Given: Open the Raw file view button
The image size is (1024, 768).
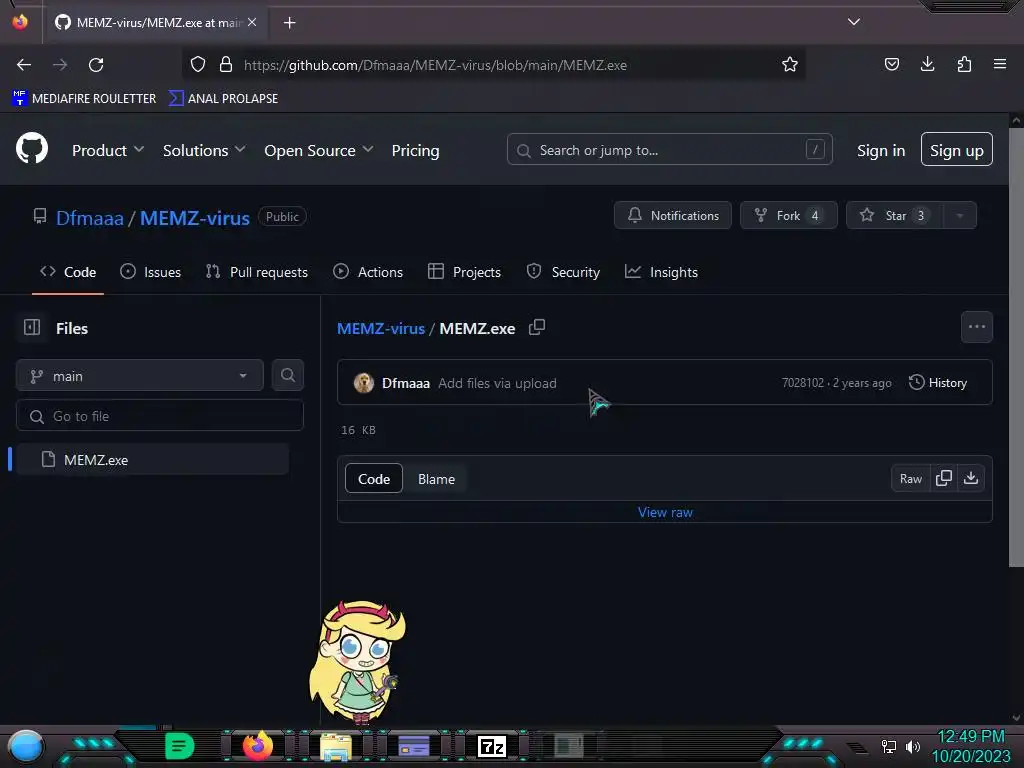Looking at the screenshot, I should [x=910, y=479].
